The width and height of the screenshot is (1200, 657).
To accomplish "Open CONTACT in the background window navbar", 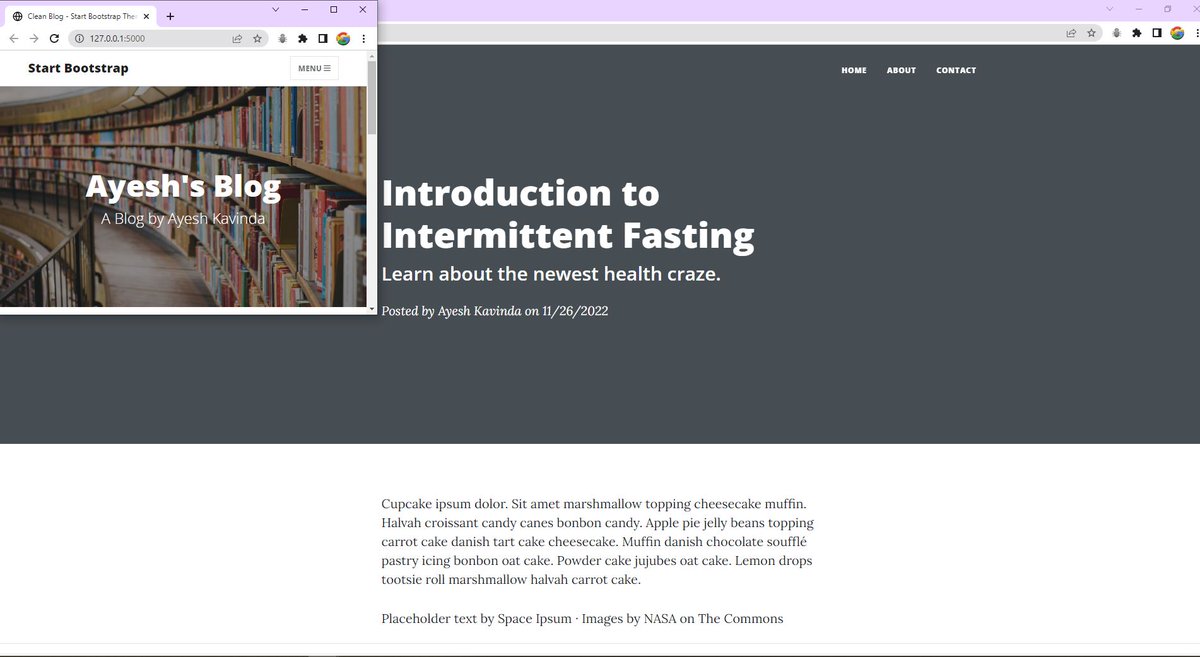I will (956, 70).
